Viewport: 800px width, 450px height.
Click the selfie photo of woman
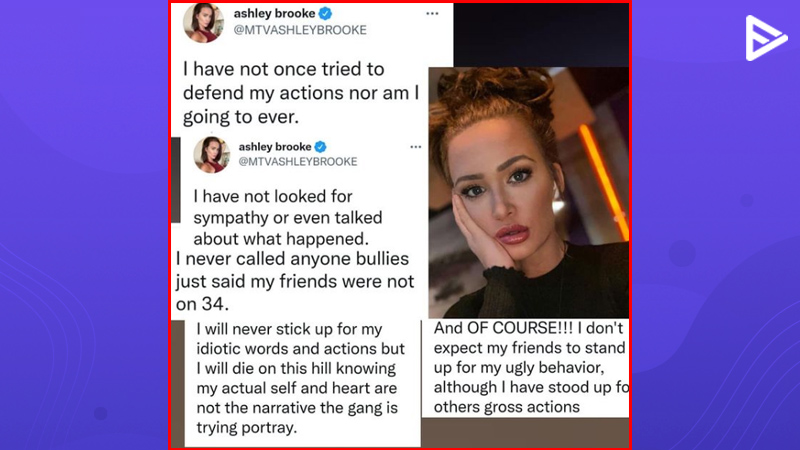click(529, 192)
